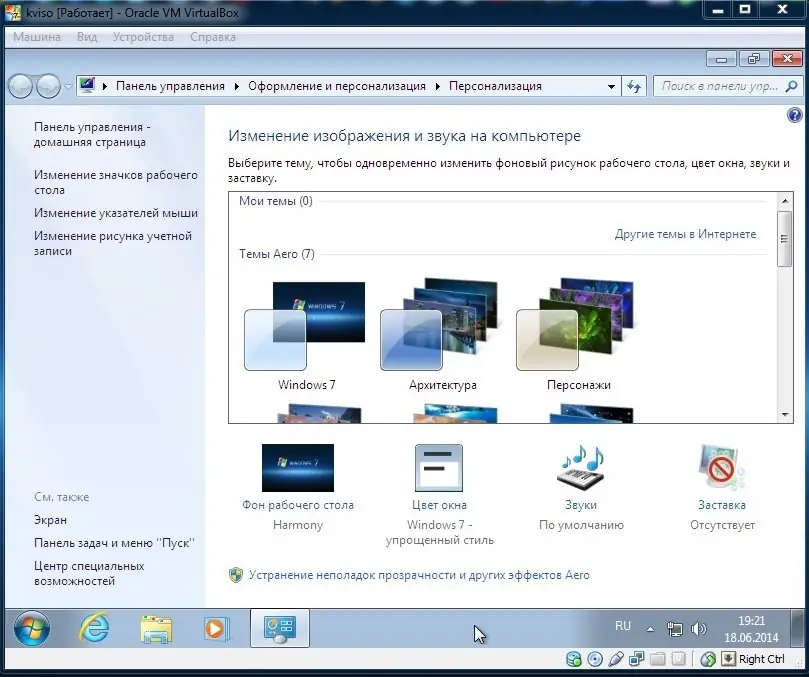Expand the address bar dropdown arrow

(x=611, y=86)
